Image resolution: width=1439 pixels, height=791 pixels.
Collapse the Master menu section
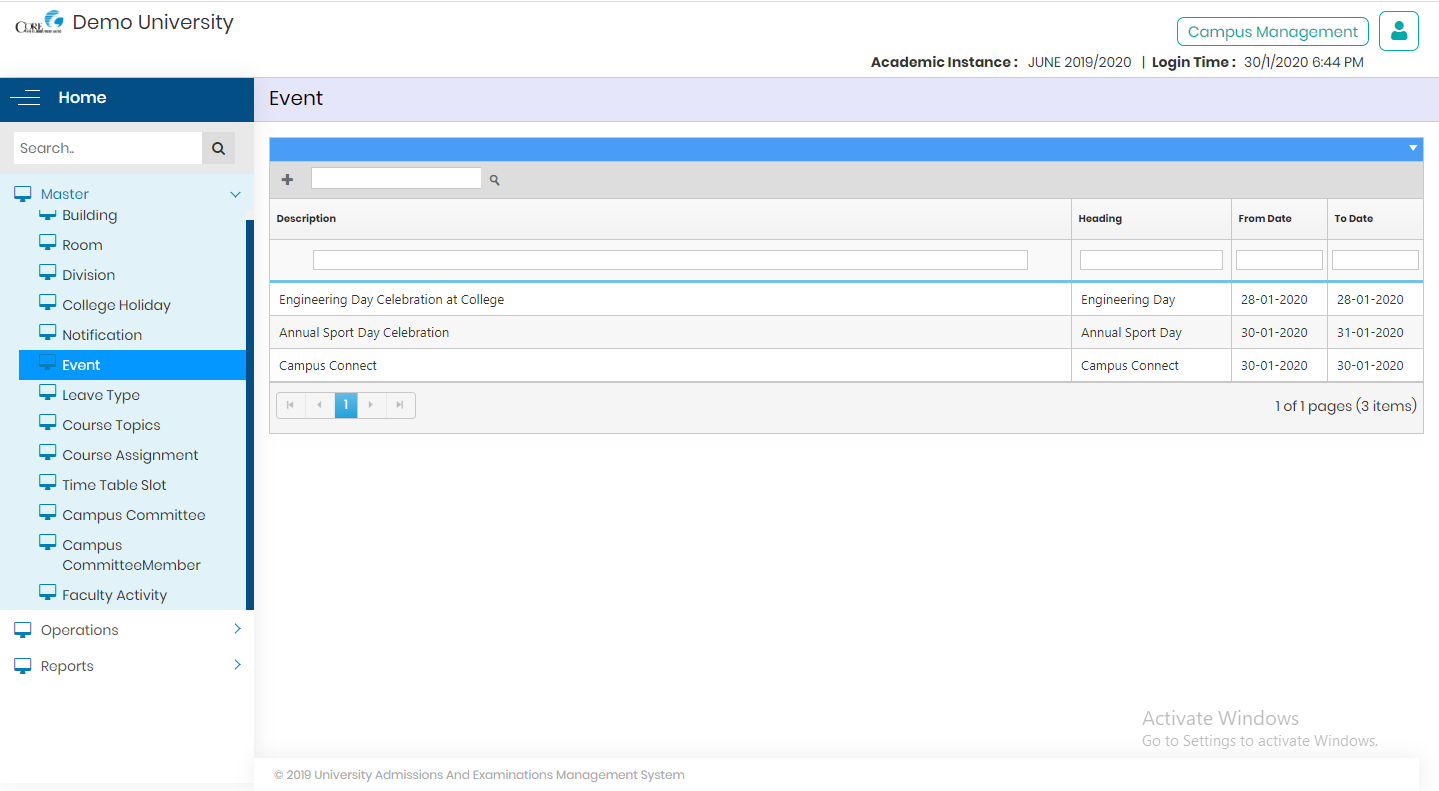click(x=235, y=195)
